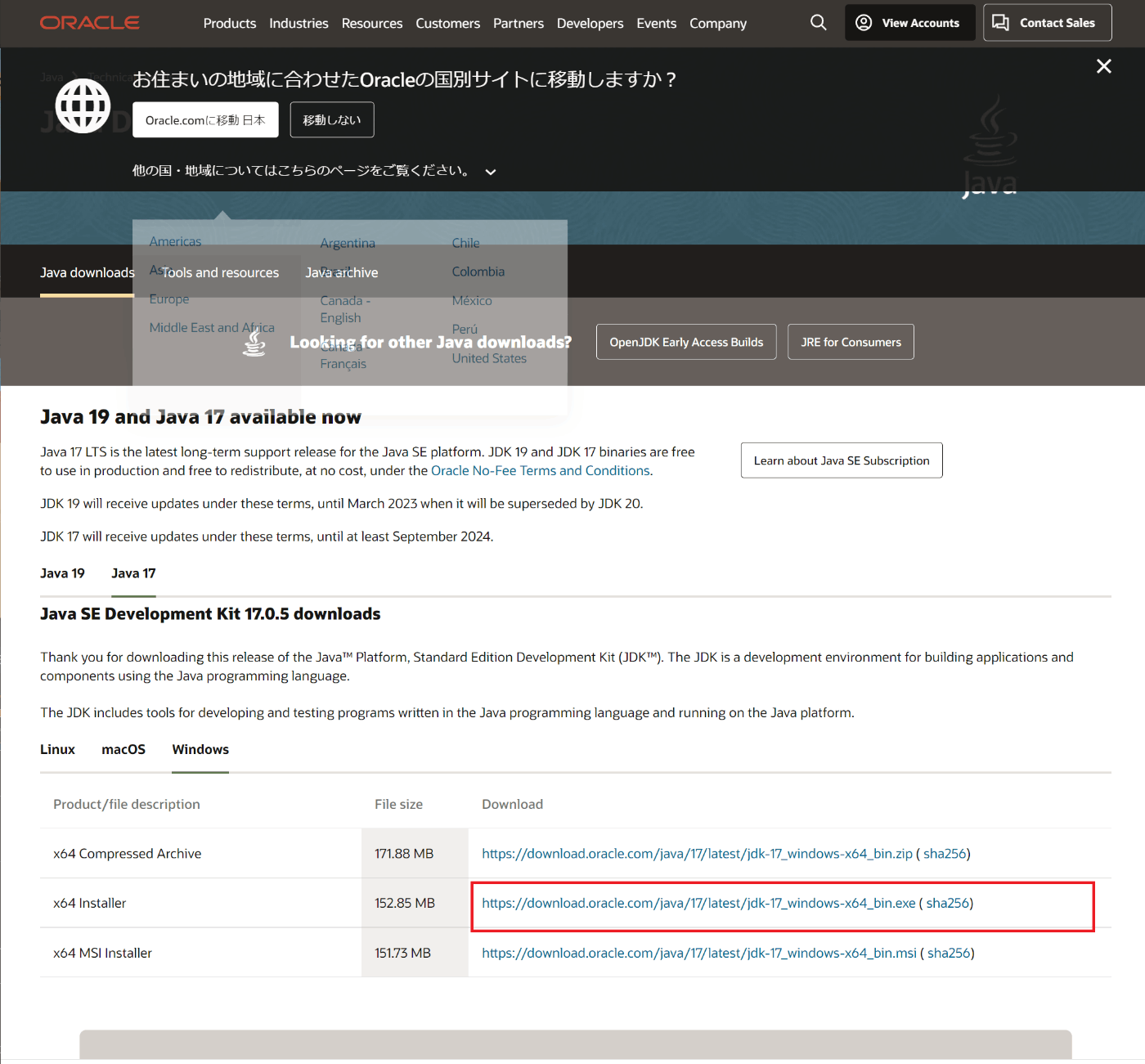Close the region selection banner
Screen dimensions: 1145x1064
(x=1103, y=66)
